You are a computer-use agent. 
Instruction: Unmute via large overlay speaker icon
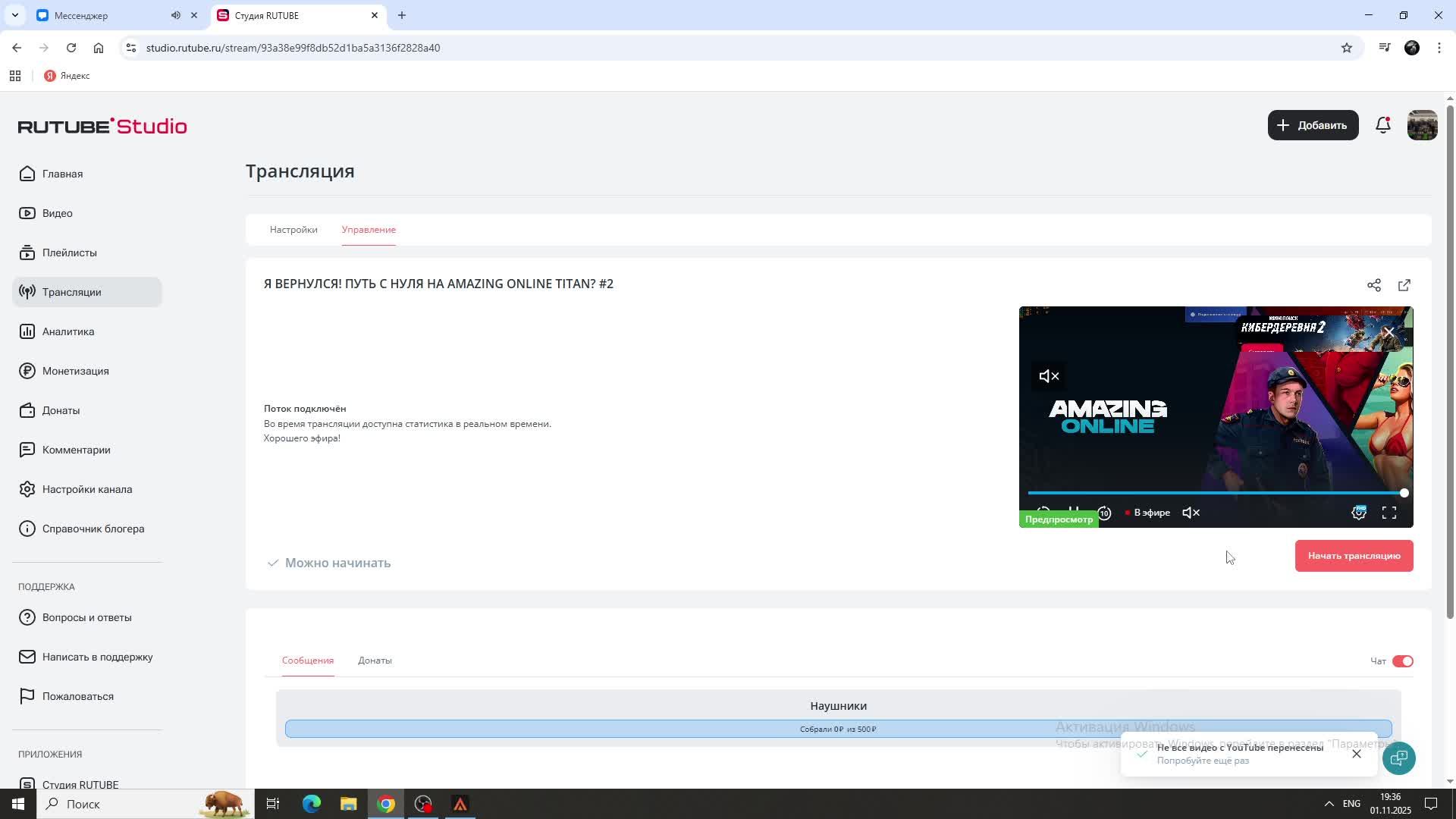click(1049, 376)
